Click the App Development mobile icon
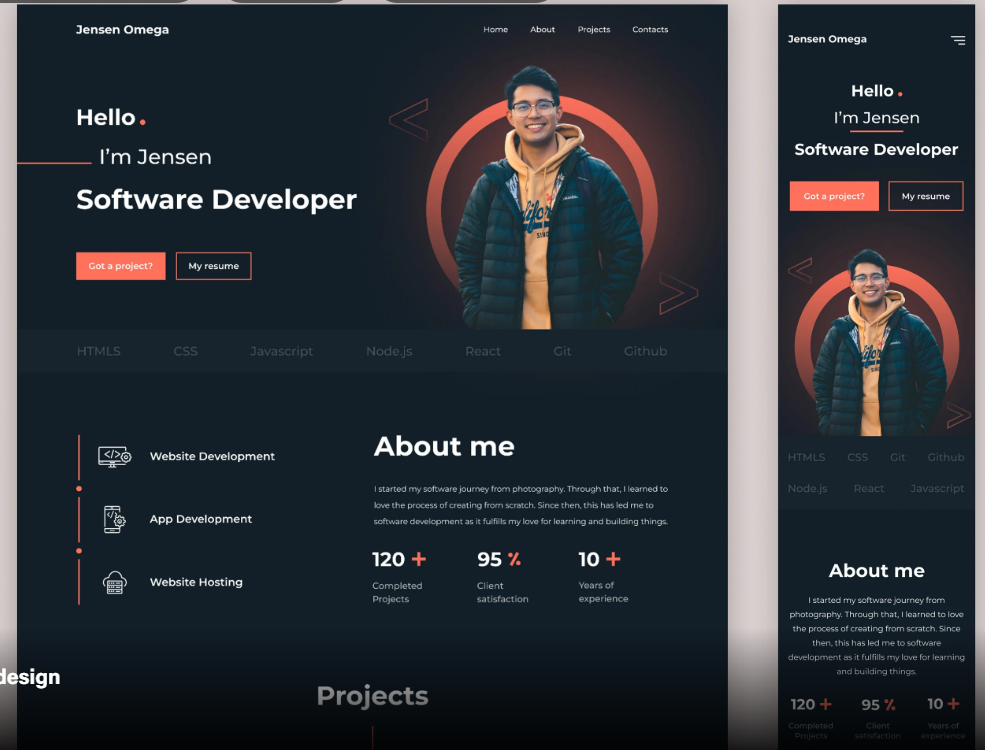 click(x=113, y=519)
